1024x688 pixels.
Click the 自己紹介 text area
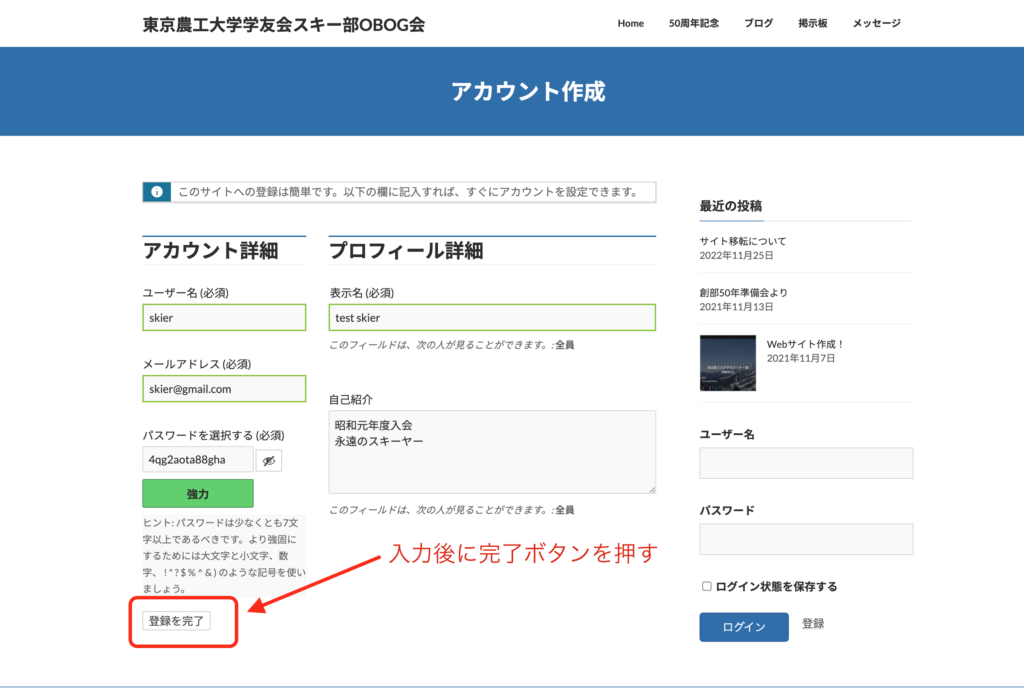[492, 451]
